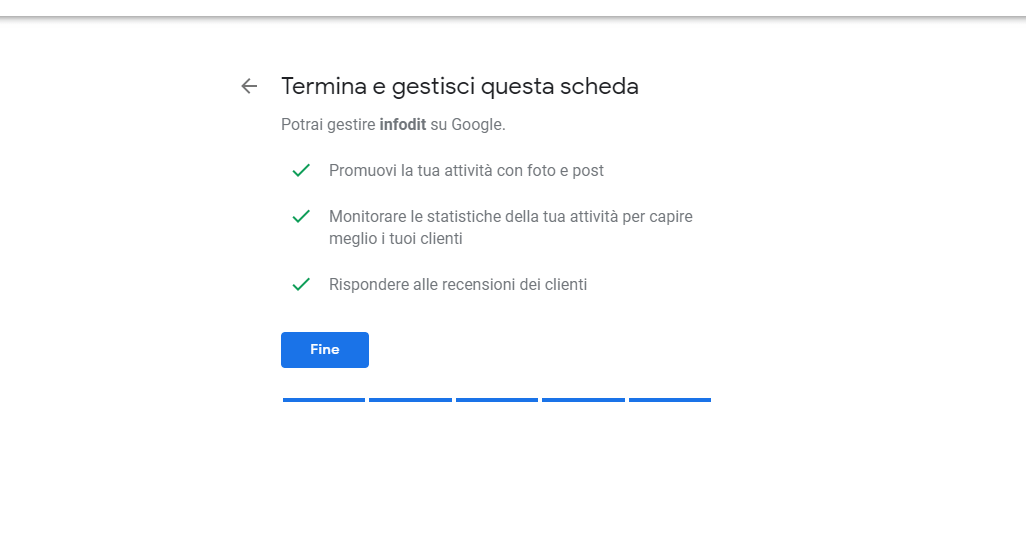1026x540 pixels.
Task: Click the "Potrai gestire" subtitle text
Action: [328, 125]
